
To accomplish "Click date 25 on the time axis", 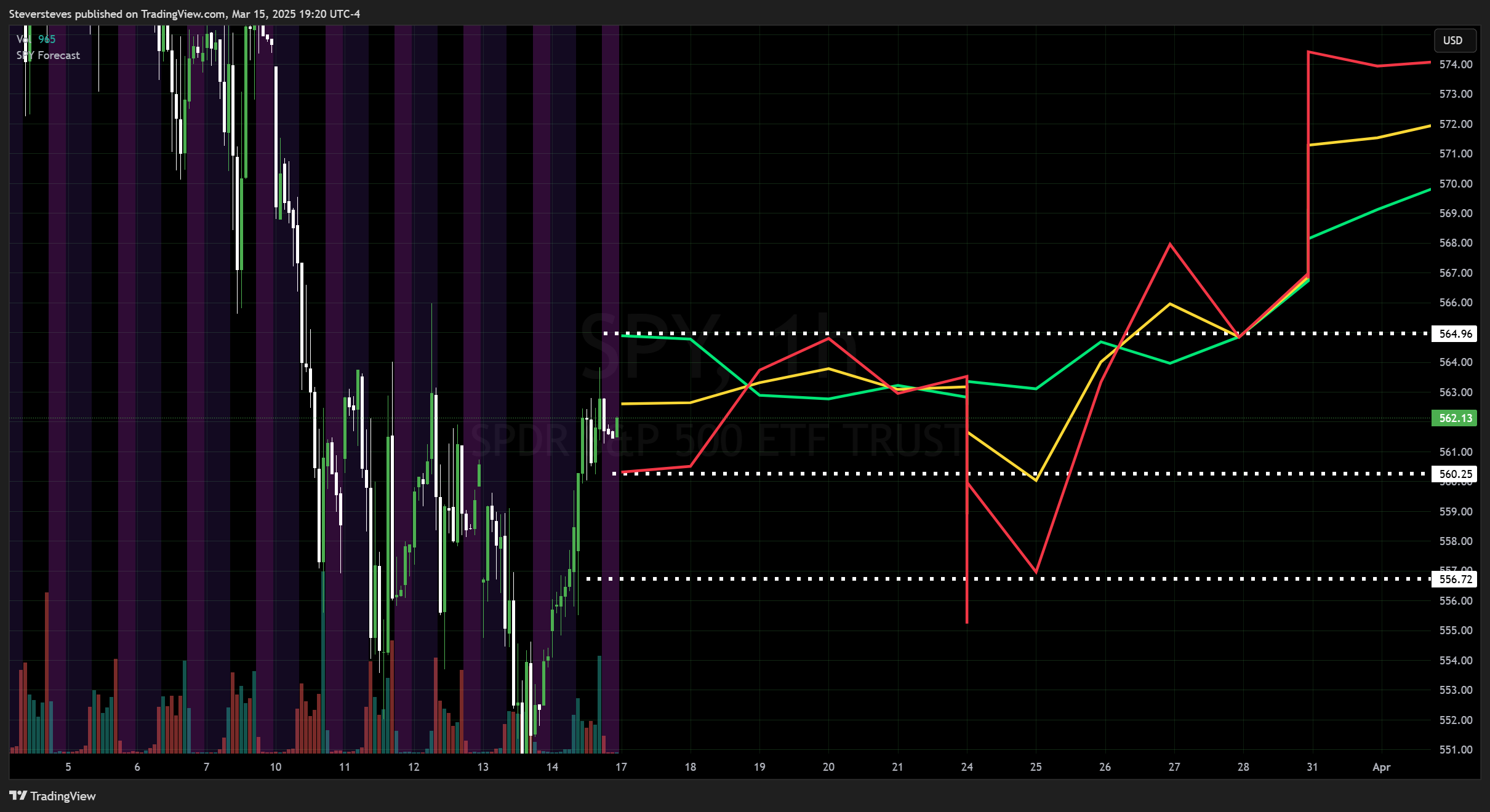I will (x=1036, y=766).
